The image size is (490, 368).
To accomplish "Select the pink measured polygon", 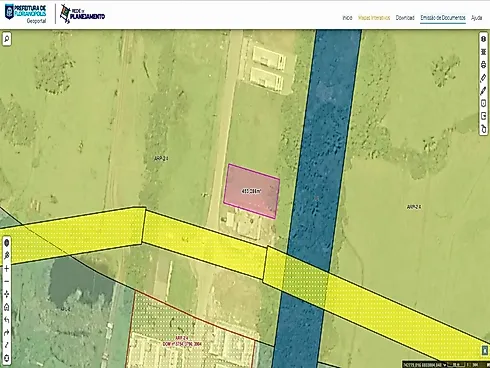I will [x=252, y=191].
